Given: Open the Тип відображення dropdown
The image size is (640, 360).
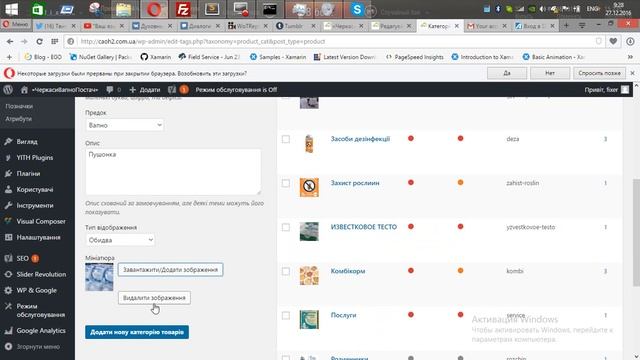Looking at the screenshot, I should coord(120,240).
